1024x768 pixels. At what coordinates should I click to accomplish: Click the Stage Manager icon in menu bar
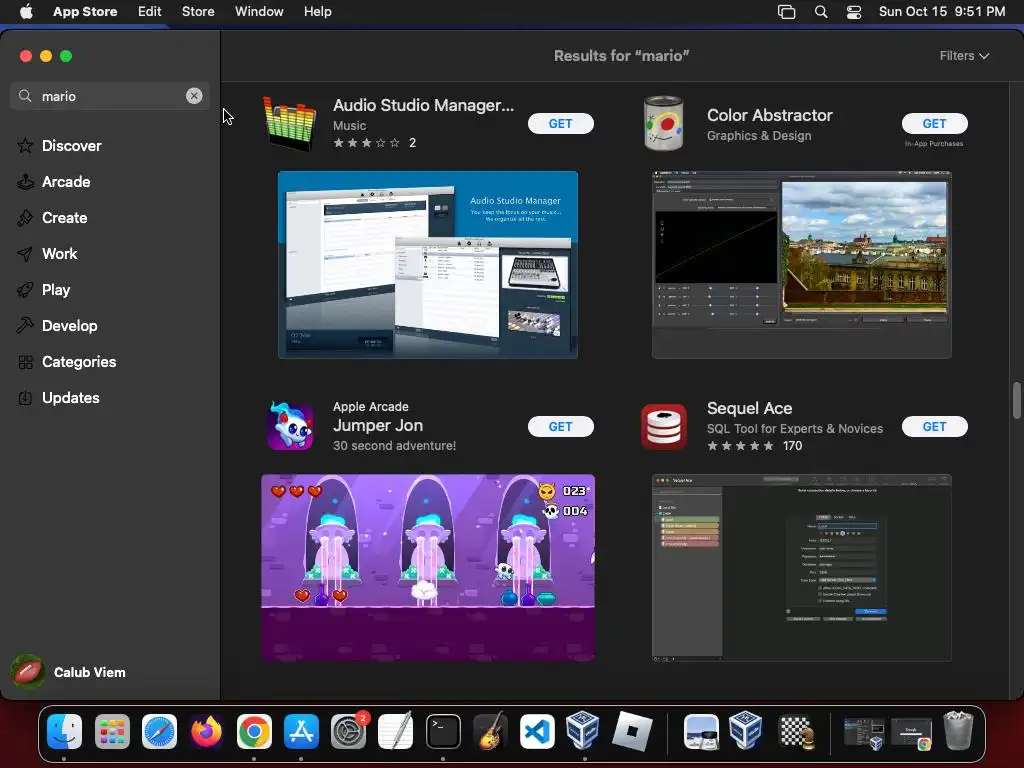tap(786, 12)
